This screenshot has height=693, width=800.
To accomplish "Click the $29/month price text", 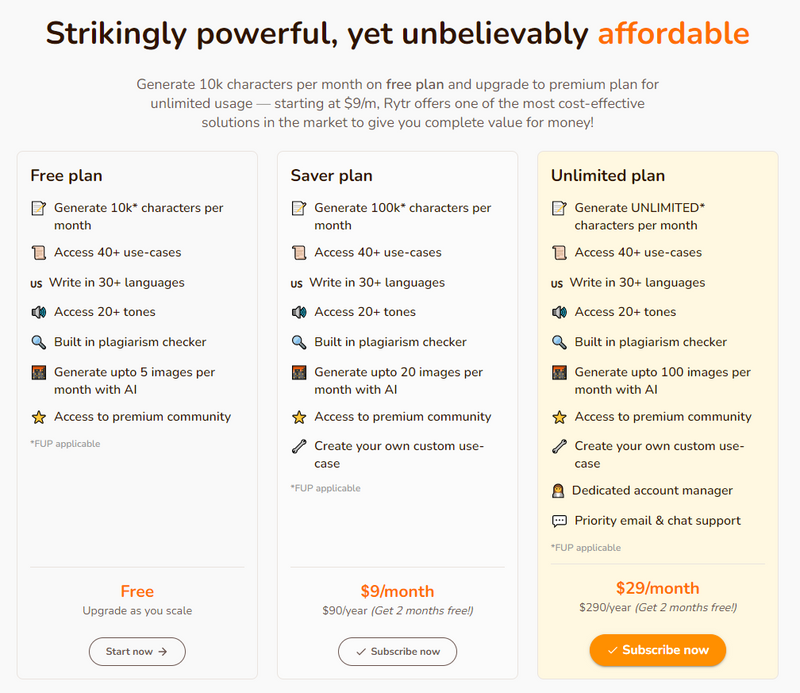I will tap(657, 588).
